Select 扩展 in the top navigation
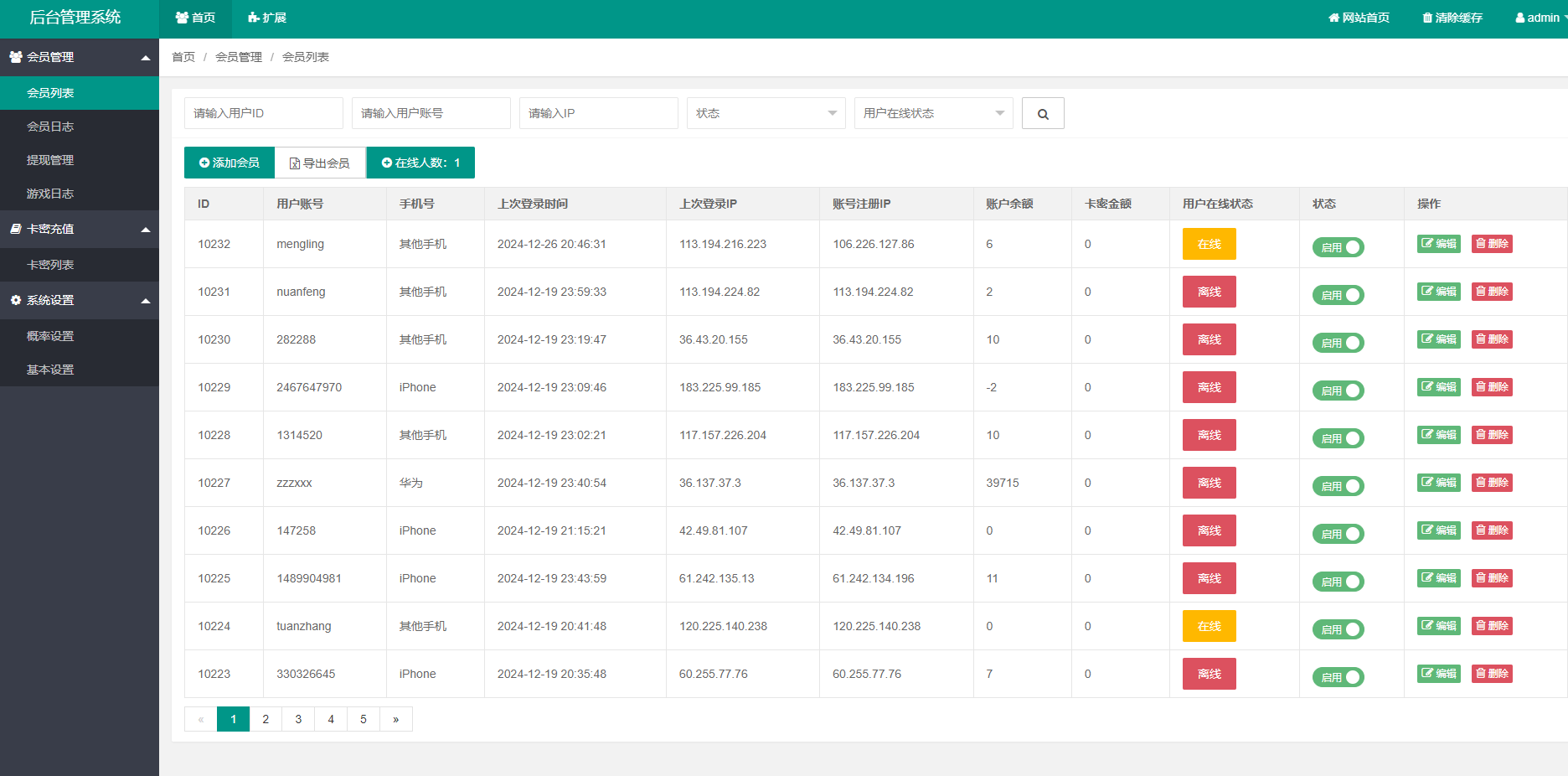Screen dimensions: 1568x776 (267, 18)
